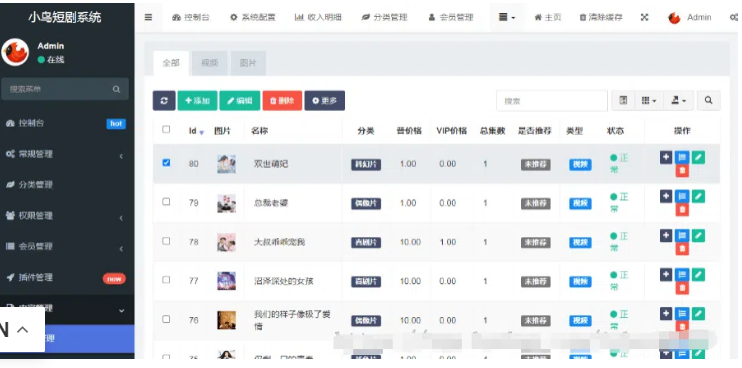Click the green edit pencil for row 79
Image resolution: width=742 pixels, height=368 pixels.
coord(698,196)
